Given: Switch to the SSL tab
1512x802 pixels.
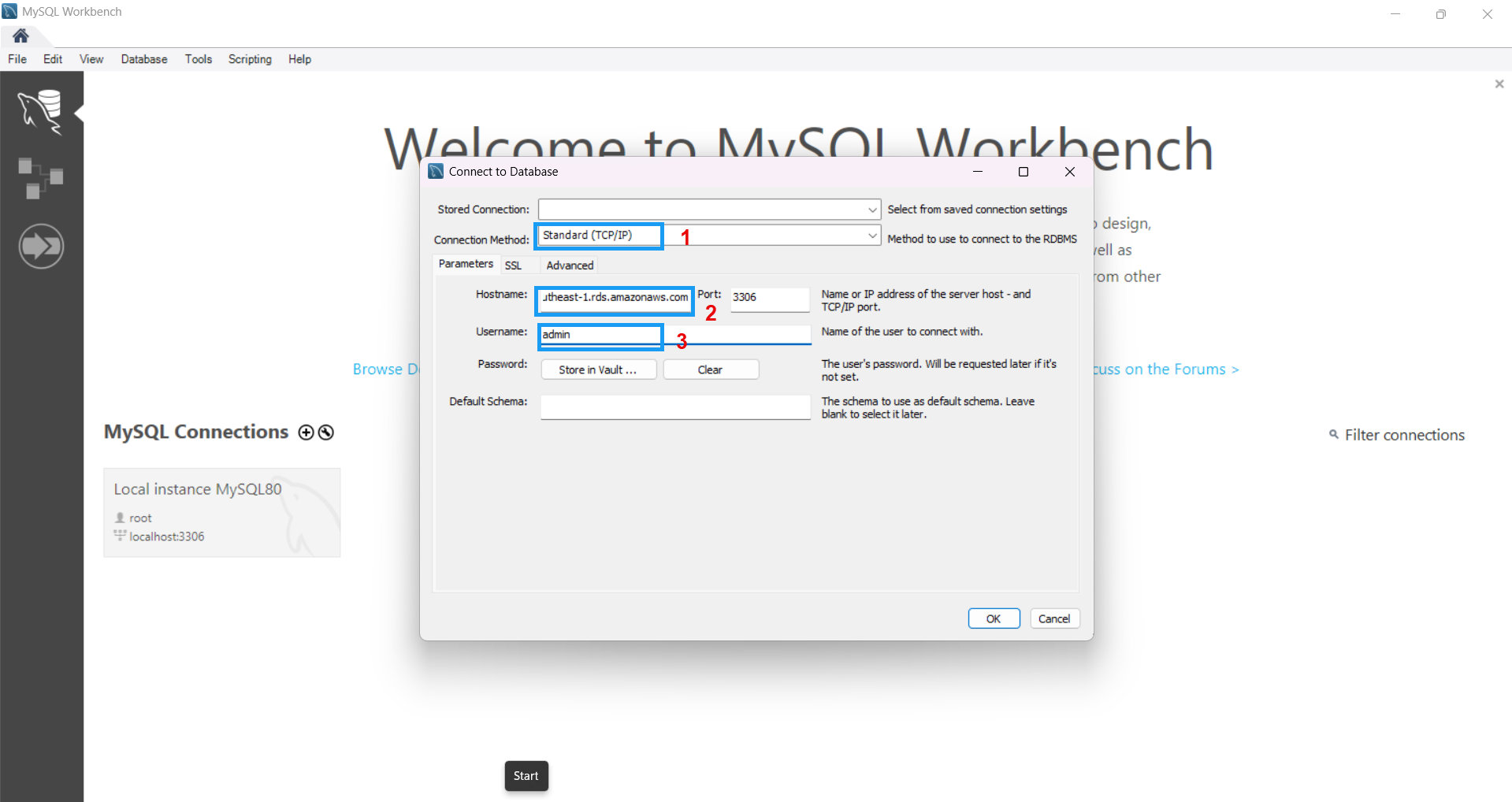Looking at the screenshot, I should click(x=513, y=265).
